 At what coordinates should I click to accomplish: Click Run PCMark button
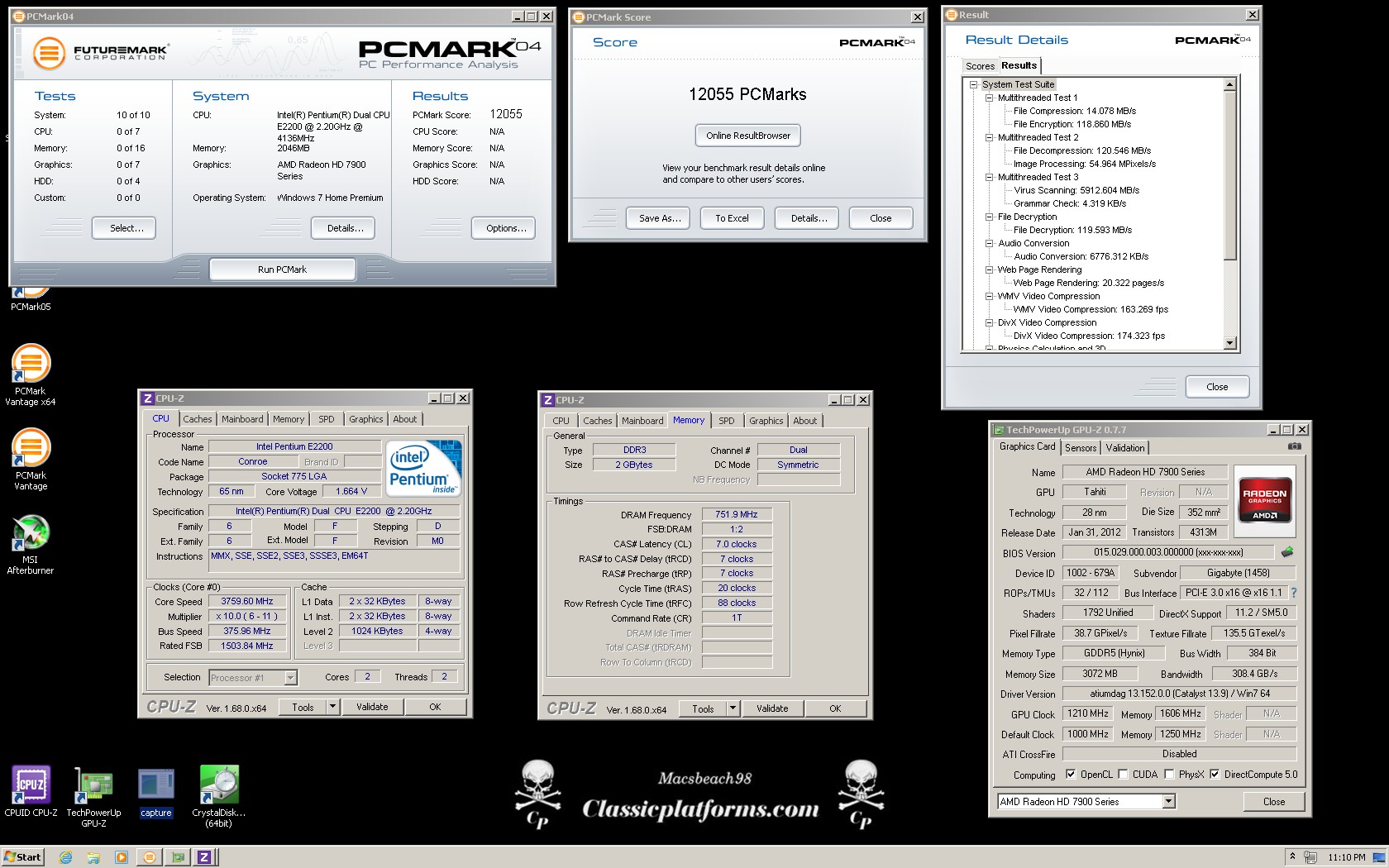point(282,269)
